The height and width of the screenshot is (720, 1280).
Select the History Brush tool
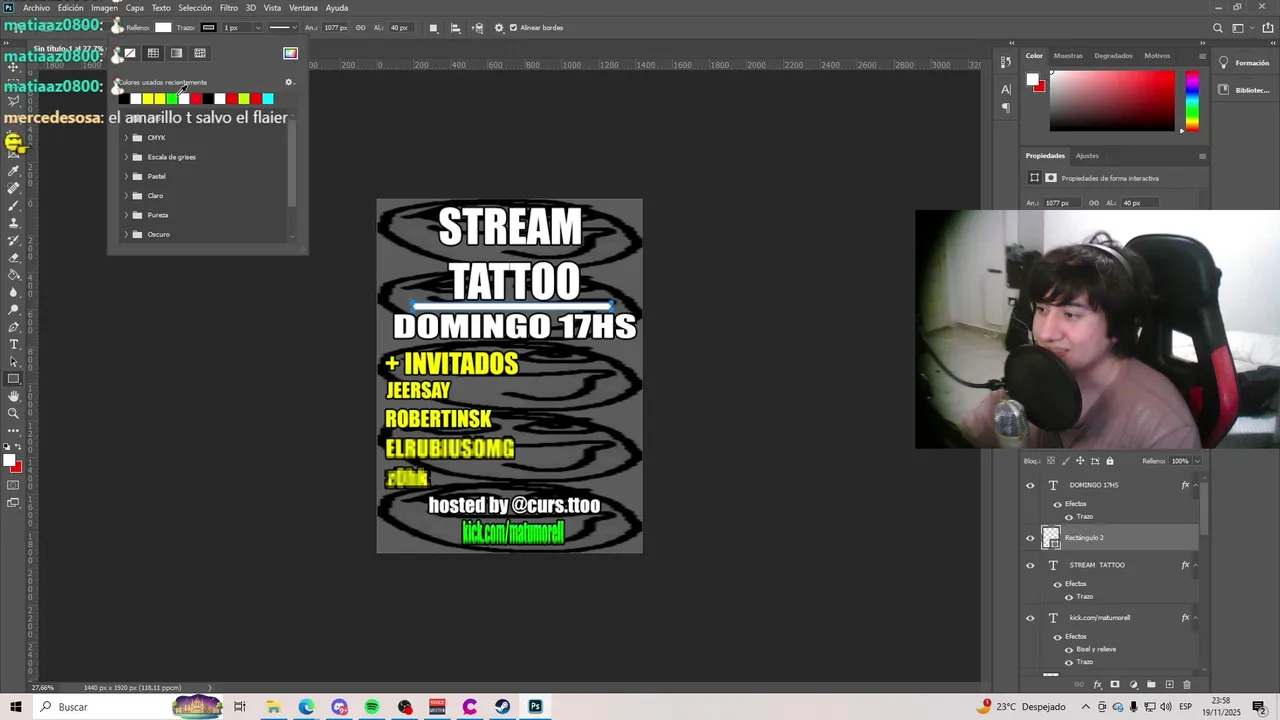click(14, 240)
